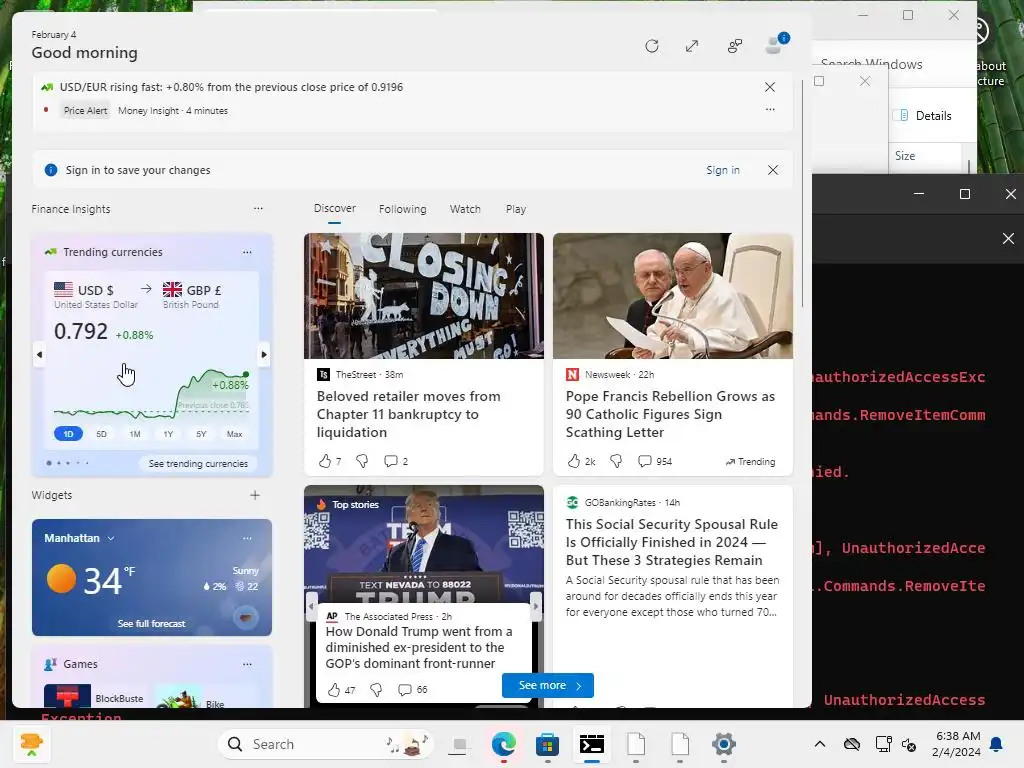Image resolution: width=1024 pixels, height=768 pixels.
Task: Show hidden system tray icons
Action: [820, 744]
